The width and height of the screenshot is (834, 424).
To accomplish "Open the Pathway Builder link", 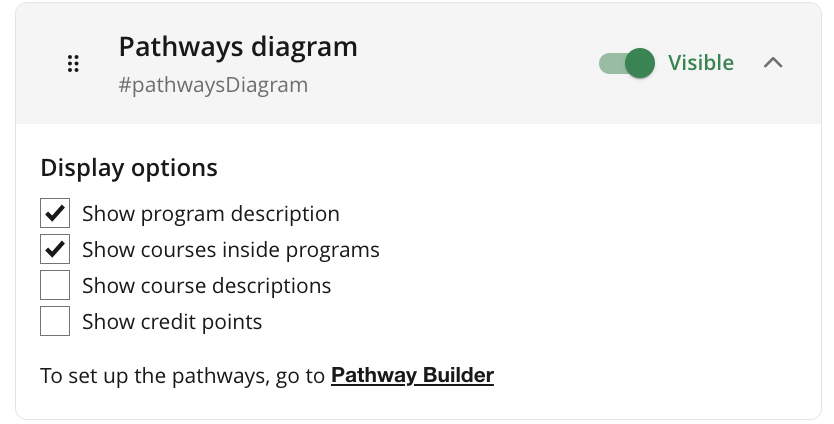I will pyautogui.click(x=412, y=376).
